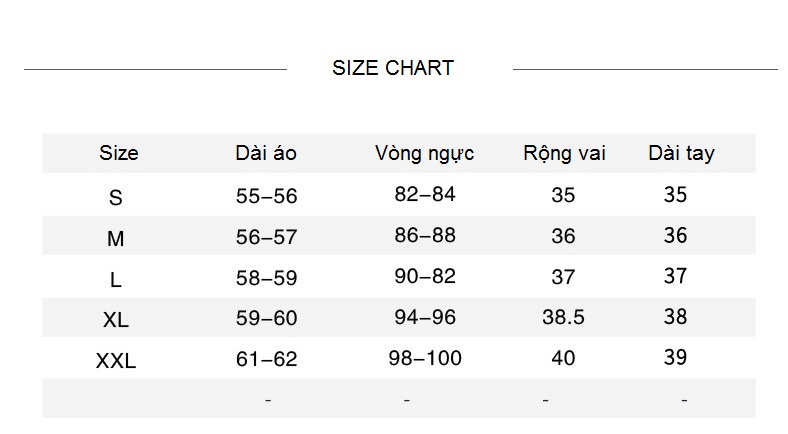
Task: Select the S size row label
Action: [x=116, y=198]
